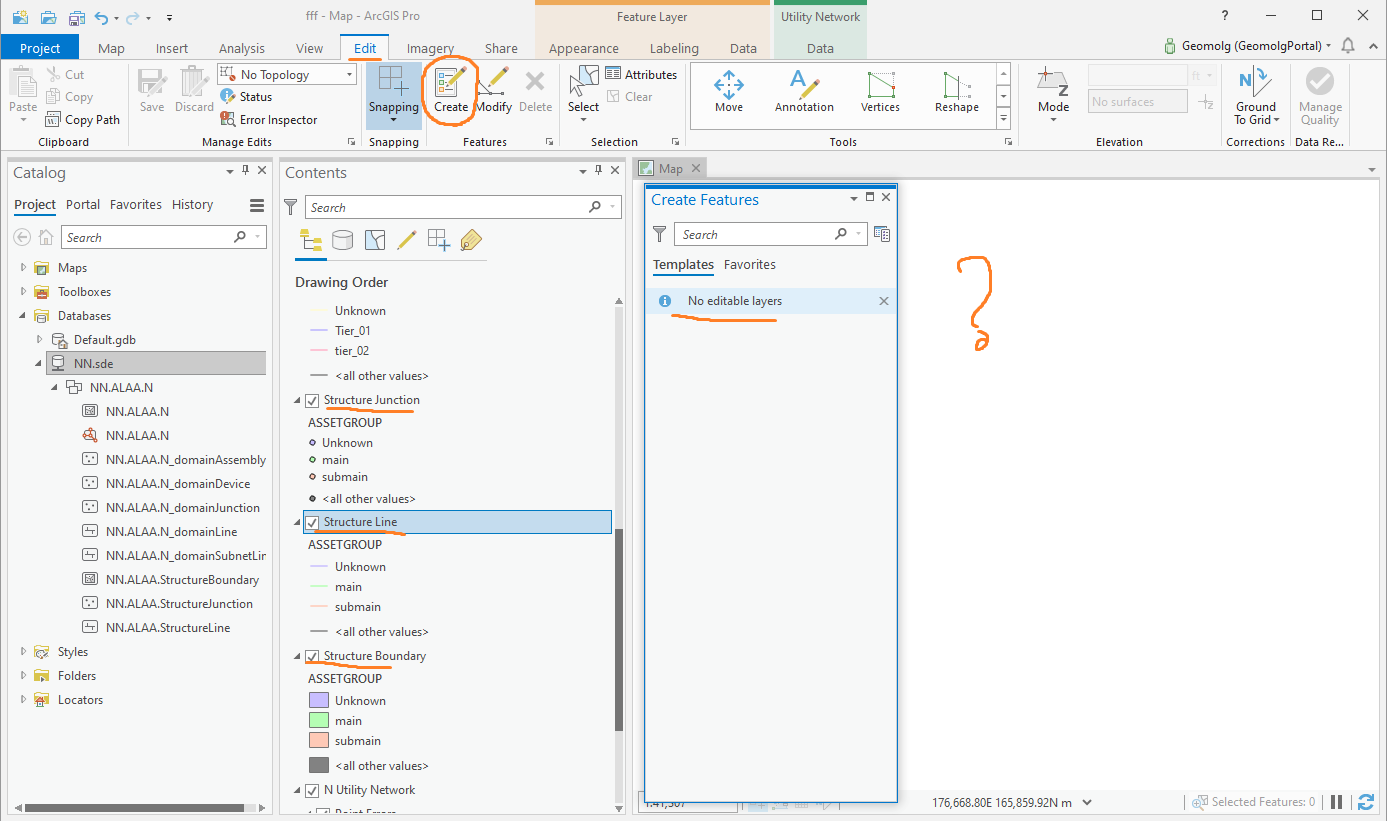
Task: Open the edit Status dialog
Action: click(245, 97)
